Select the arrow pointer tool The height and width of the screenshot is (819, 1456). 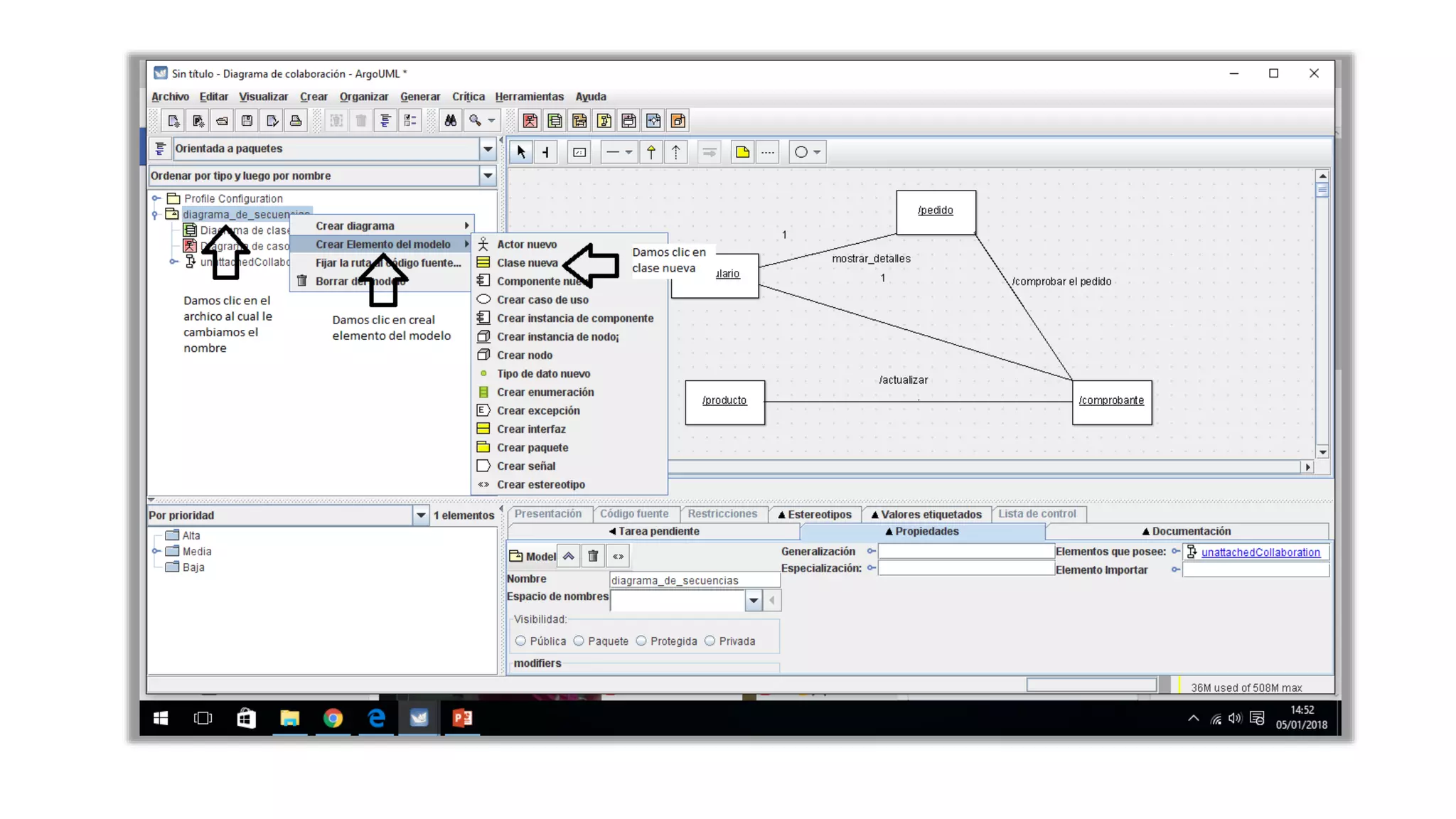(521, 152)
